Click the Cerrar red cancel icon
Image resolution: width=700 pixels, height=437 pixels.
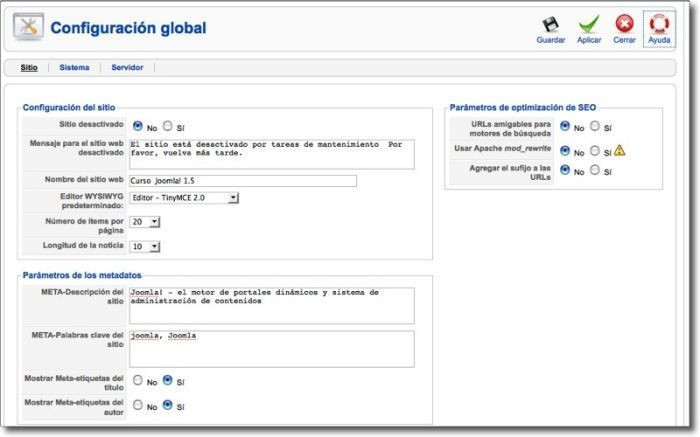(x=624, y=23)
